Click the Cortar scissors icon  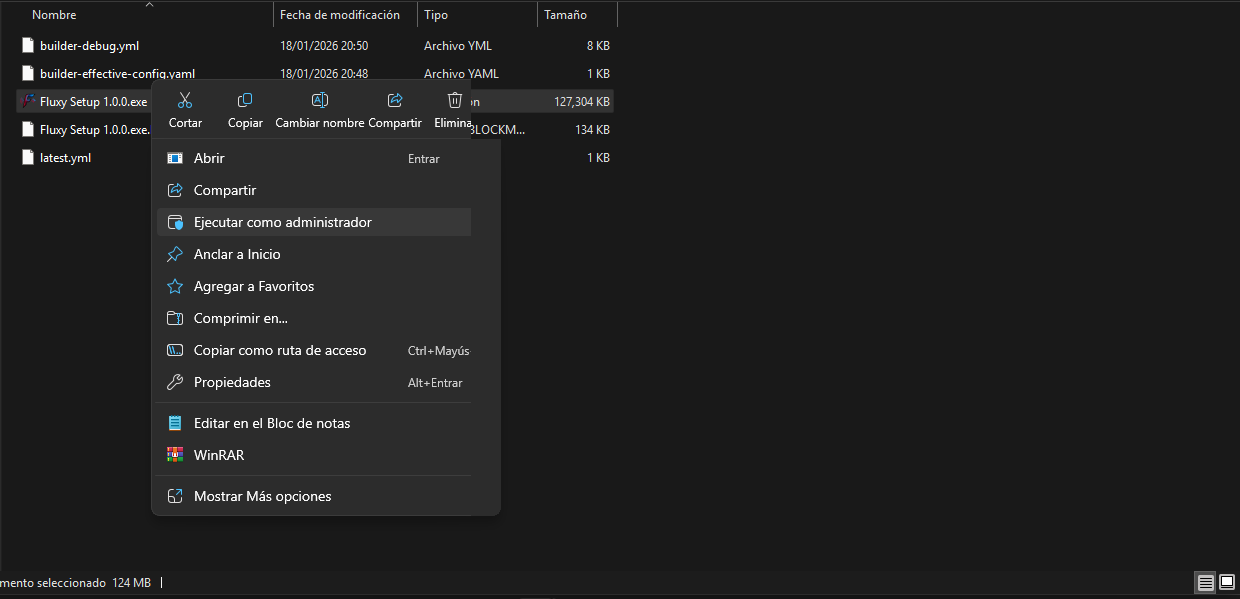[x=185, y=101]
